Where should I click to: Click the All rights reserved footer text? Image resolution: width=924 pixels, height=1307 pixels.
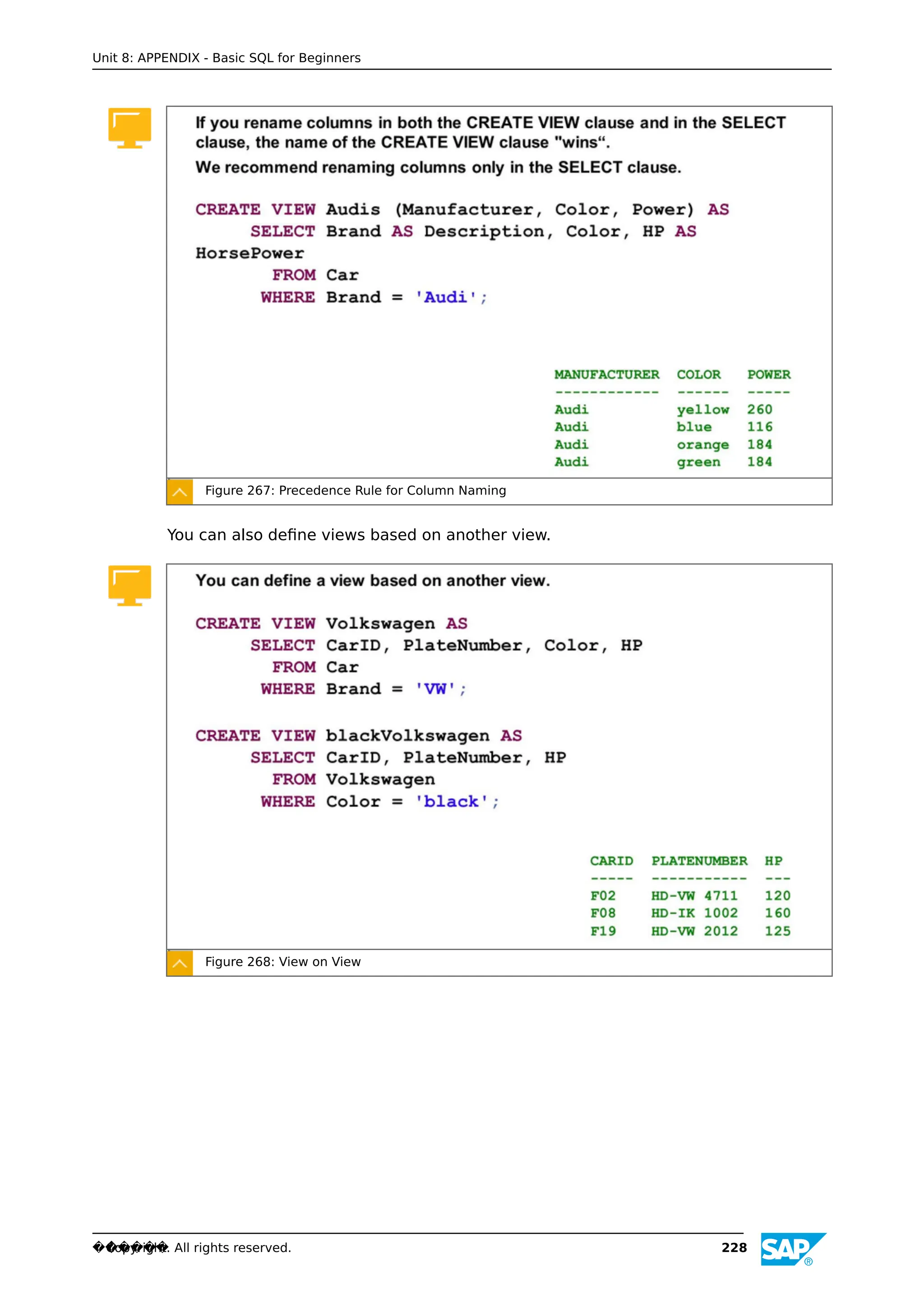coord(232,1248)
